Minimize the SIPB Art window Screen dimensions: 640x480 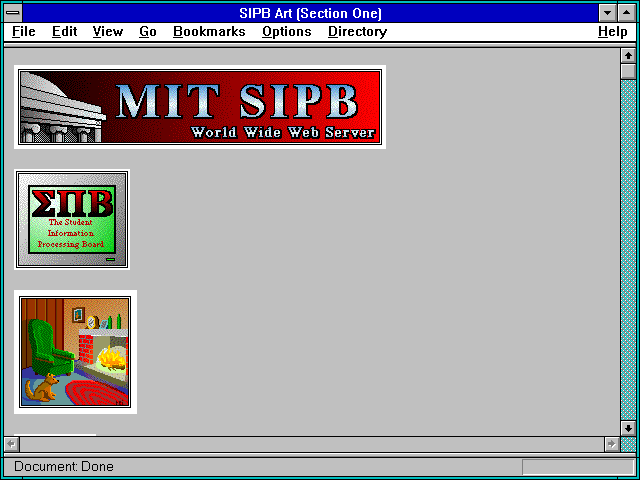click(607, 13)
